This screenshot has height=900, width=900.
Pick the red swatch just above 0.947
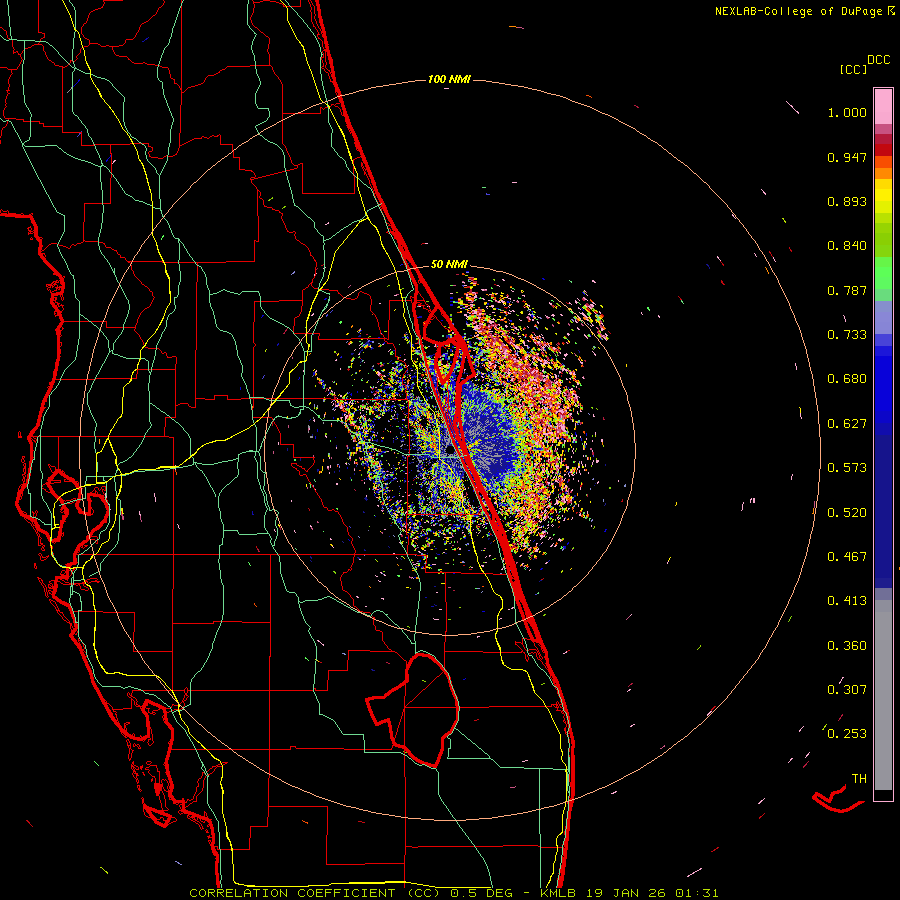click(883, 150)
